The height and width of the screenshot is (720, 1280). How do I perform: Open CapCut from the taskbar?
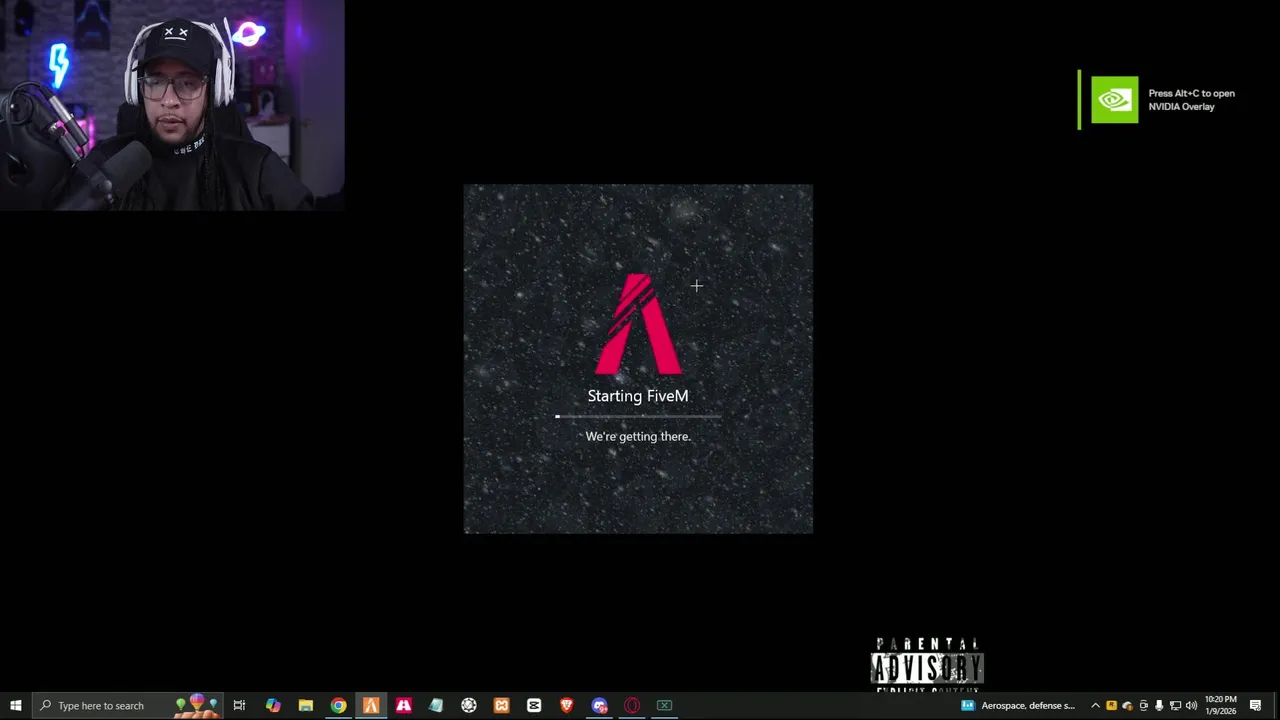click(534, 705)
